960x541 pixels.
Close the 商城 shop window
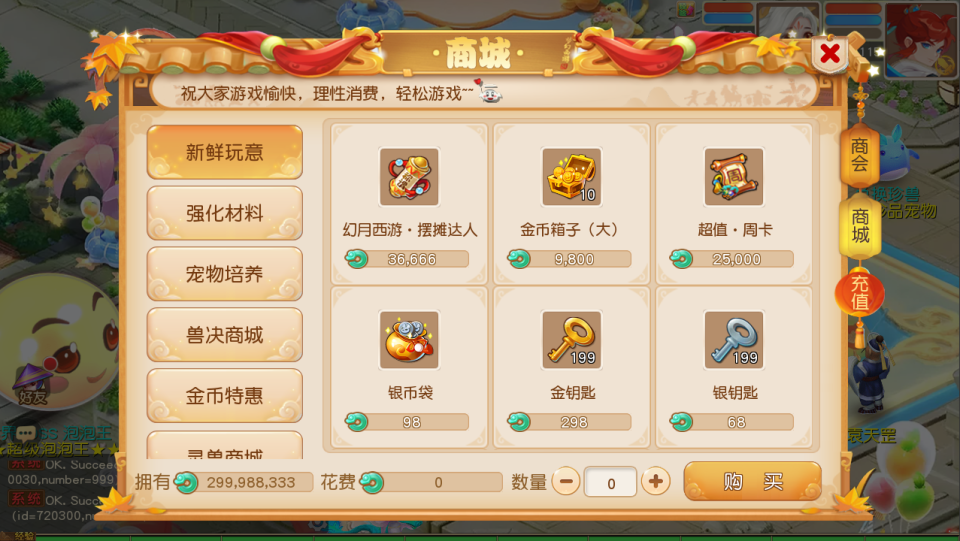pyautogui.click(x=830, y=54)
